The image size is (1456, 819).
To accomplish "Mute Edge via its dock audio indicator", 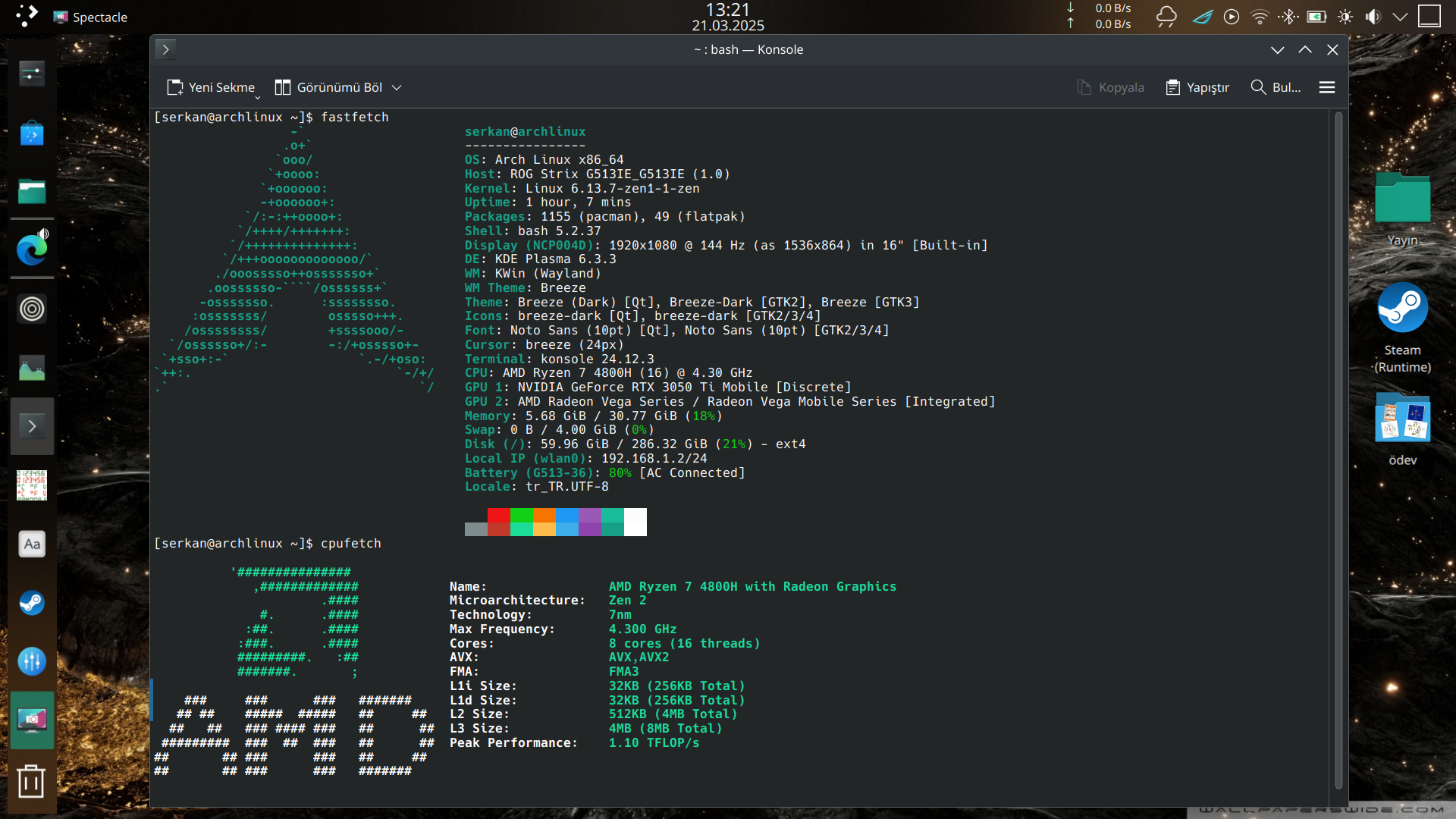I will point(43,234).
